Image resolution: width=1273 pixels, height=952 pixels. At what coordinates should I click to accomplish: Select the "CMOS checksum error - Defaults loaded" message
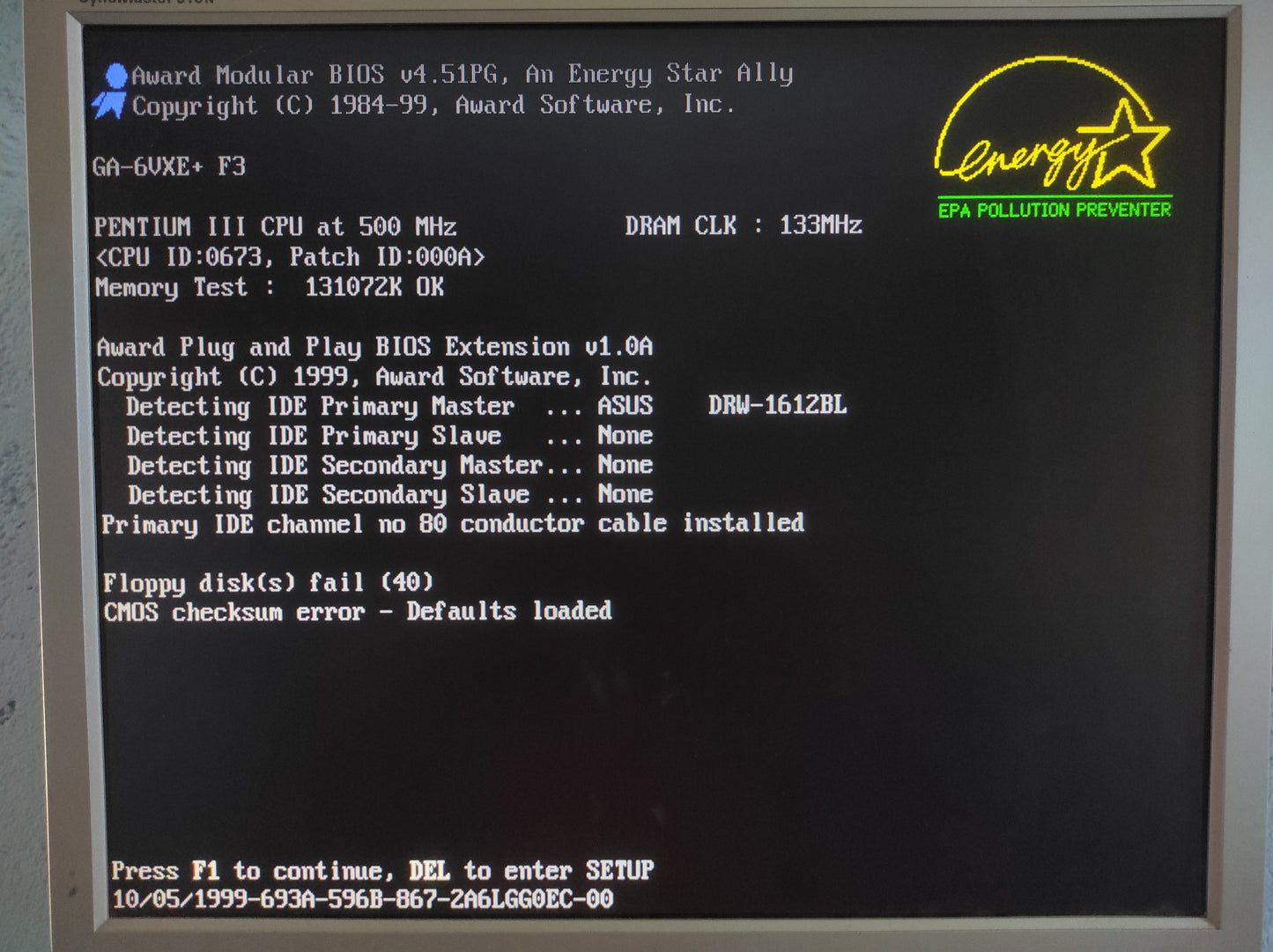(358, 611)
